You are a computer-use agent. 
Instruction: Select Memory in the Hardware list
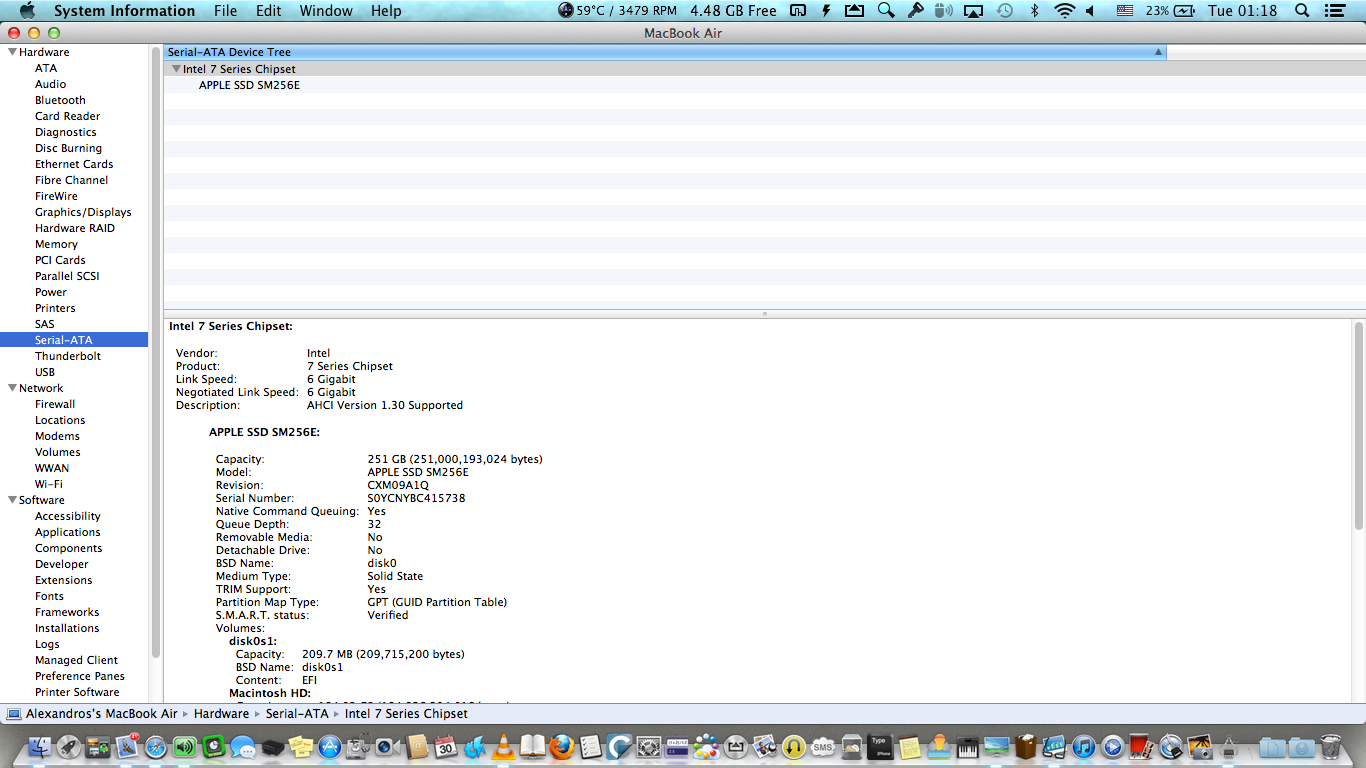56,244
